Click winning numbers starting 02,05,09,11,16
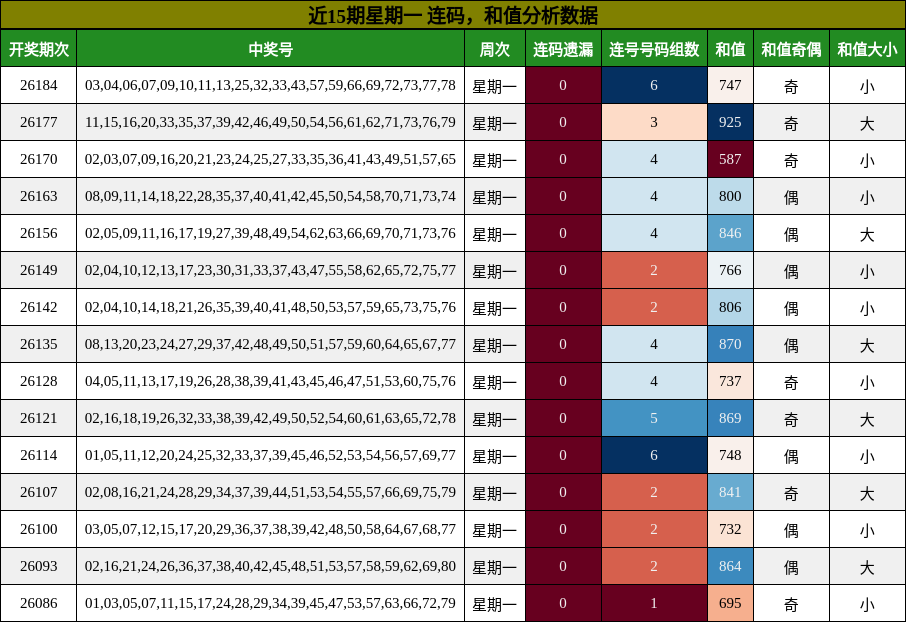 click(270, 234)
